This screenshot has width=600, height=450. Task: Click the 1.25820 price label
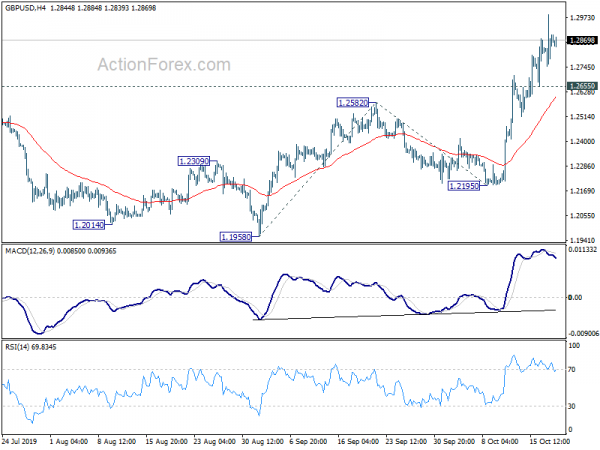pos(353,103)
